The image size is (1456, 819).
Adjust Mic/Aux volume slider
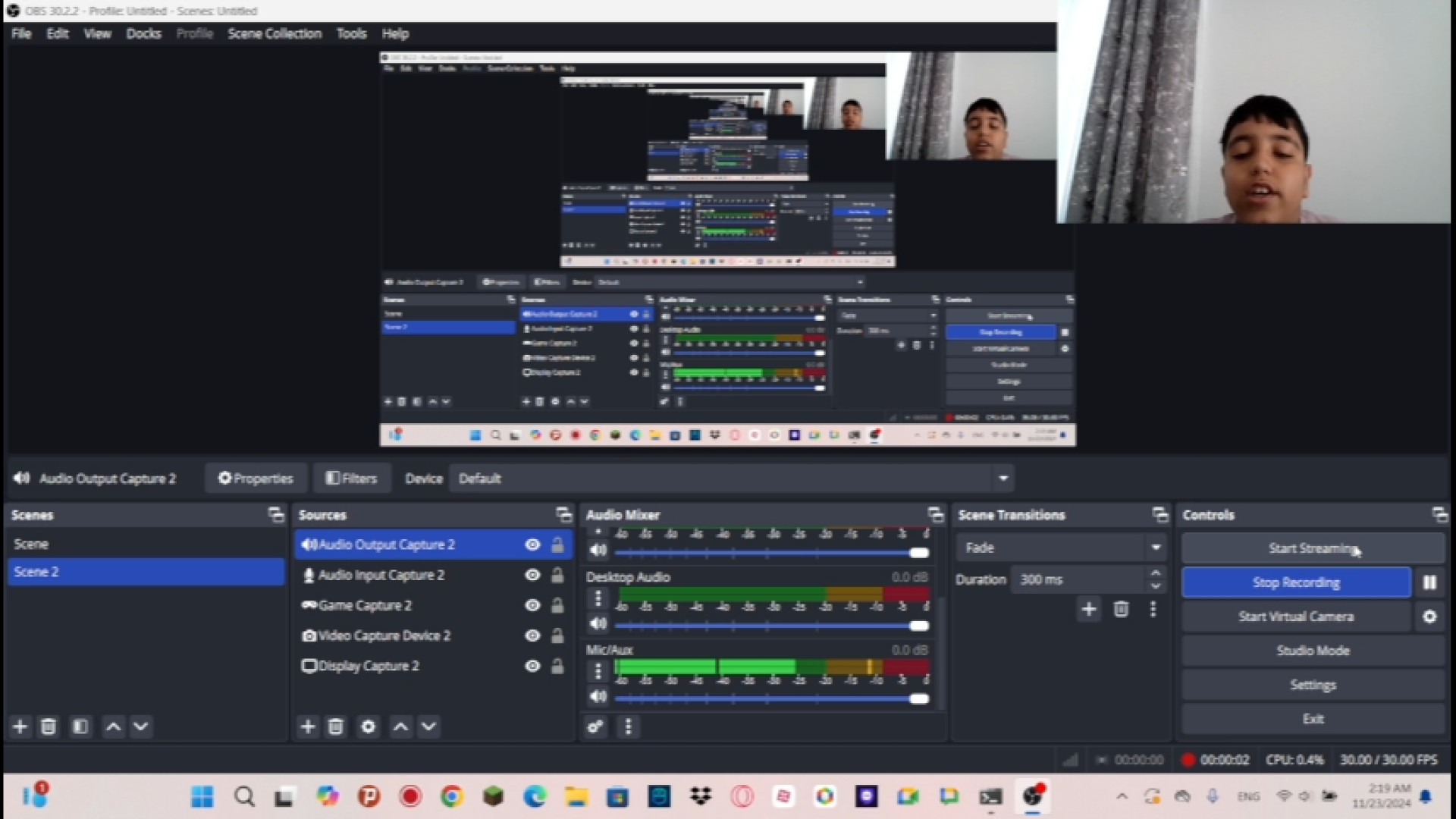(772, 699)
